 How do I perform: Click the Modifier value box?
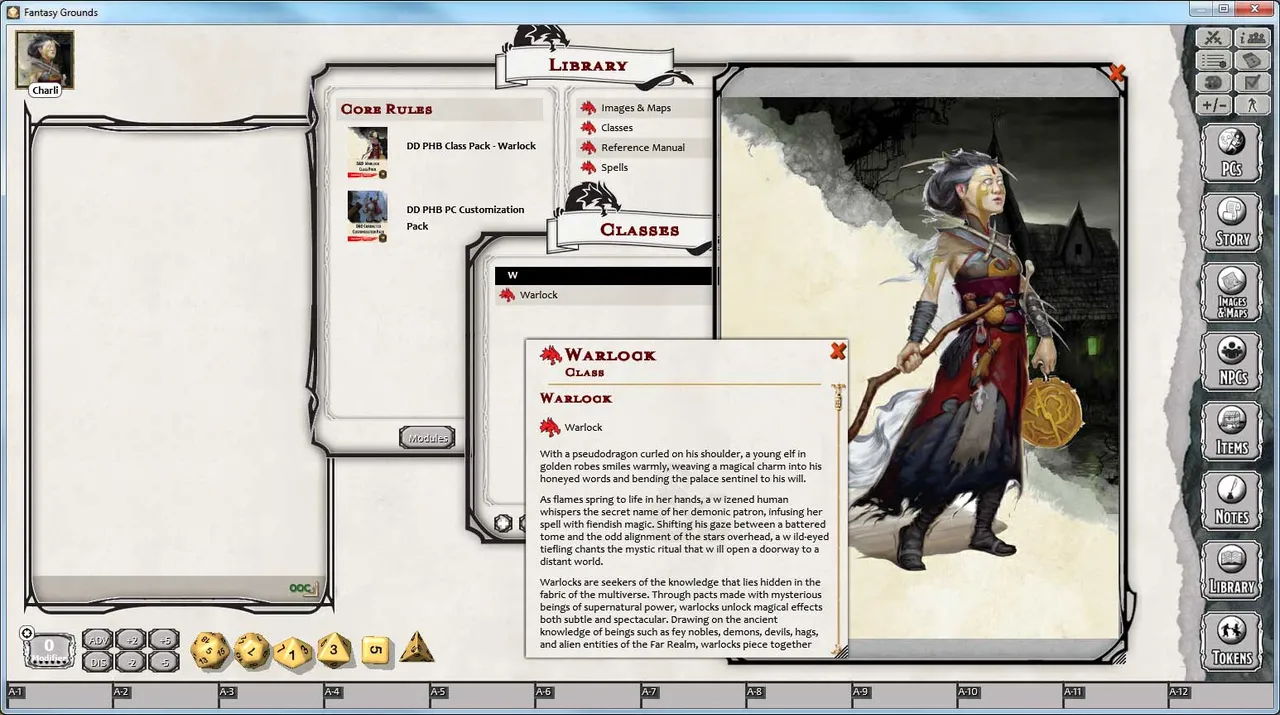(49, 650)
